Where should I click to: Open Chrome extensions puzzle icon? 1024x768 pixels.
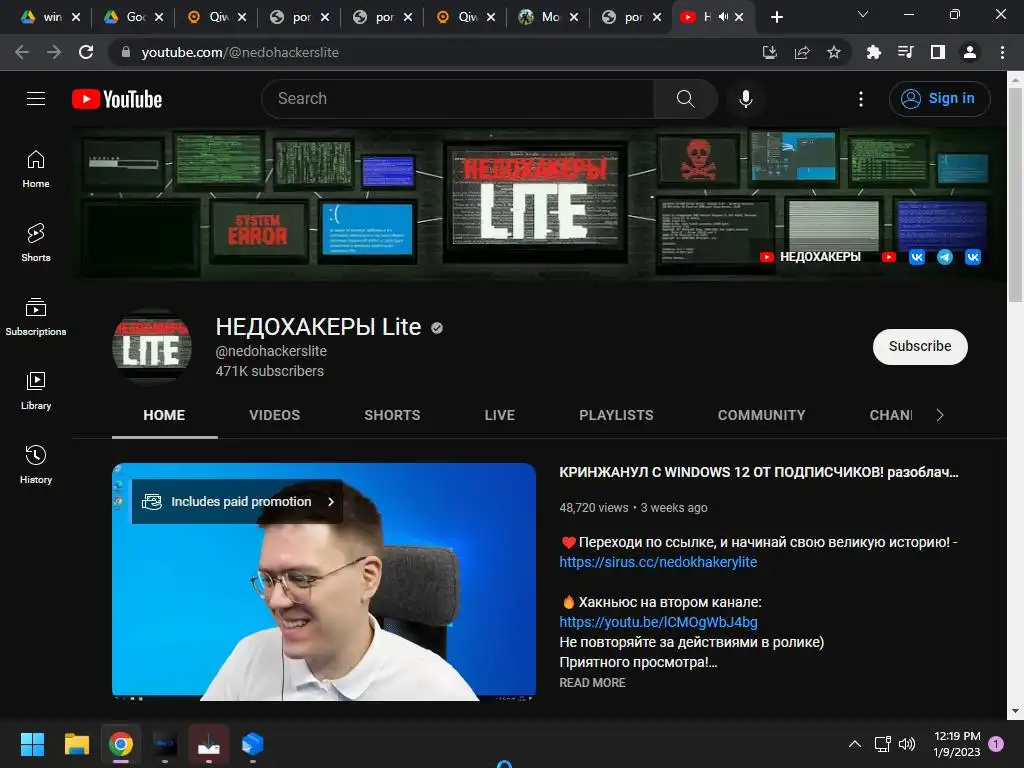[x=873, y=52]
